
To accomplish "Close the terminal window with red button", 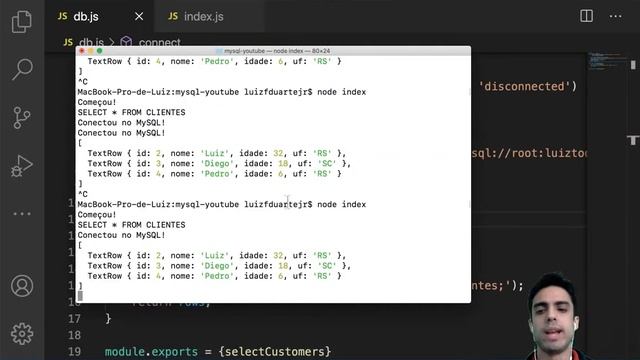I will 82,51.
